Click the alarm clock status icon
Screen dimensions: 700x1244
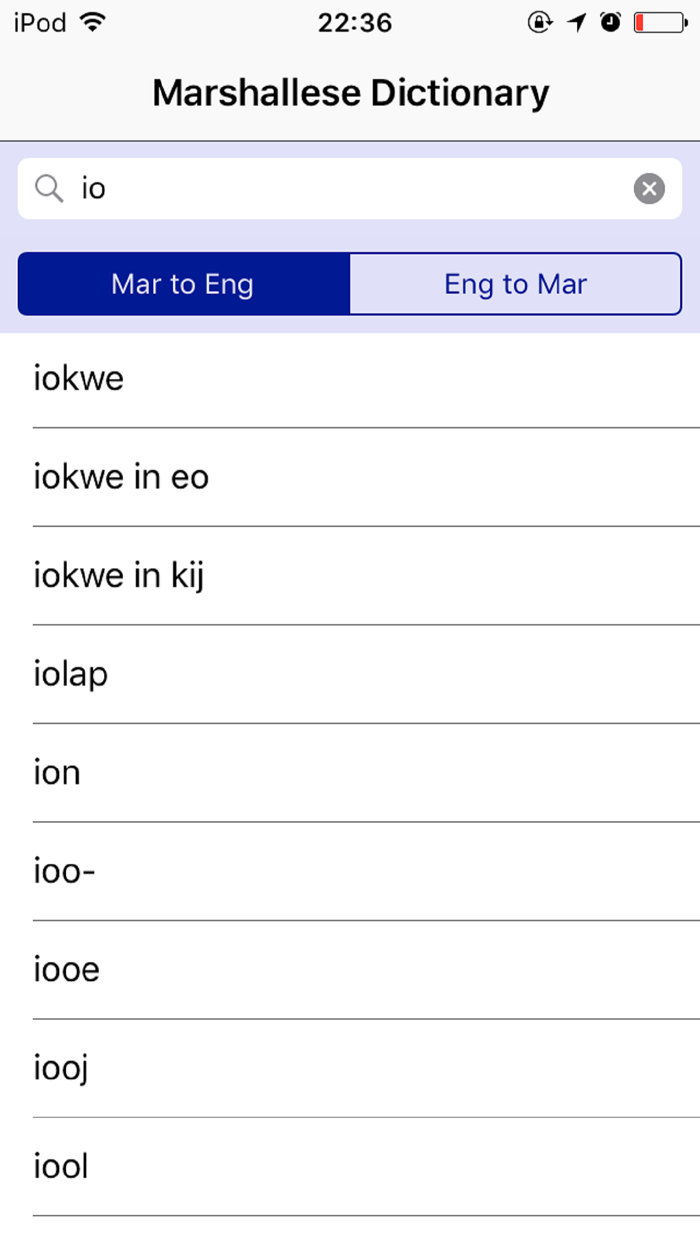(611, 20)
